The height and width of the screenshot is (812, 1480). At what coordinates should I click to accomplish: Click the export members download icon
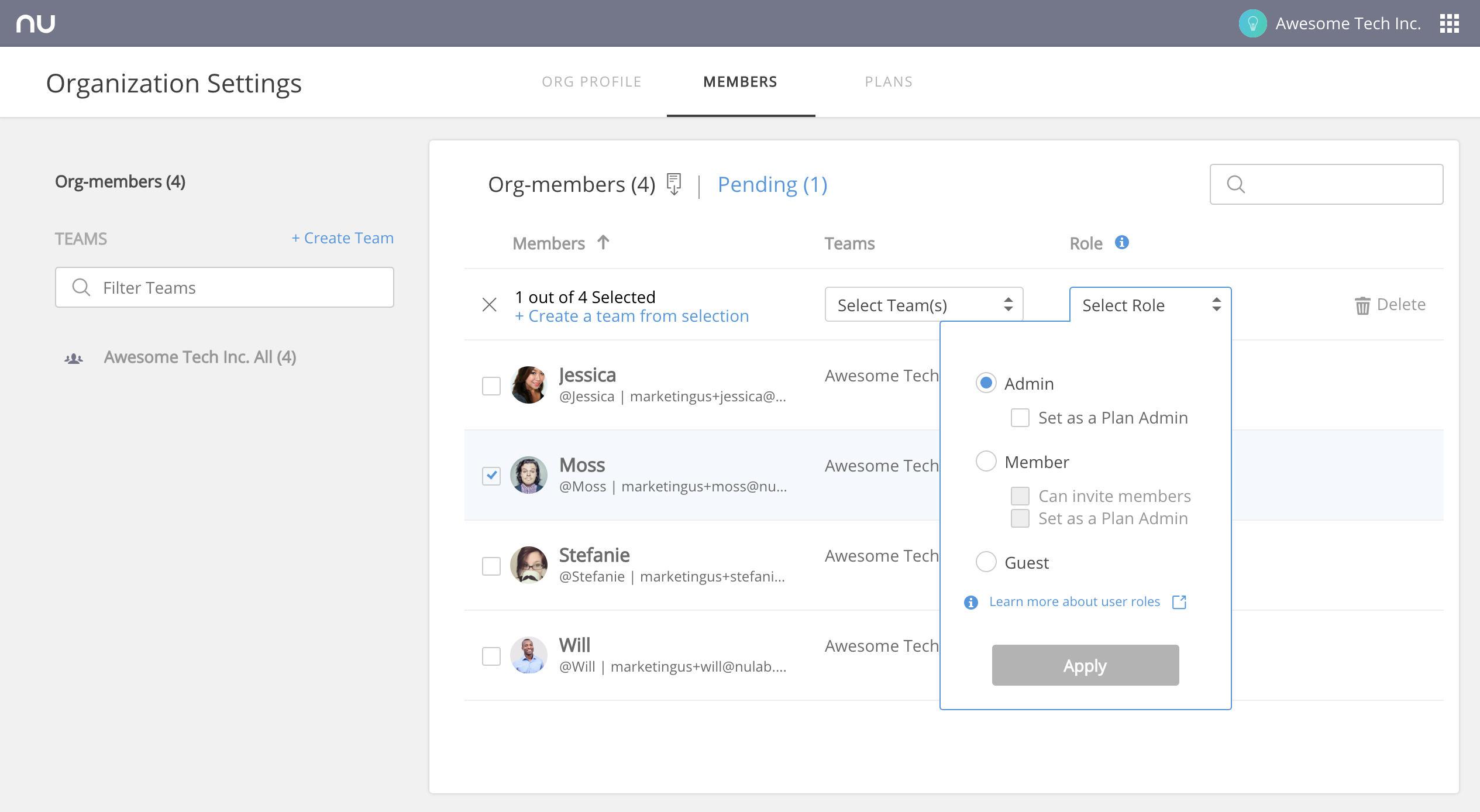pos(674,184)
